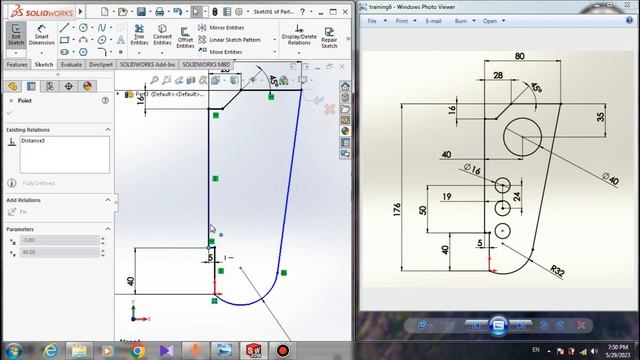
Task: Click the Y coordinate parameter field
Action: coord(60,253)
